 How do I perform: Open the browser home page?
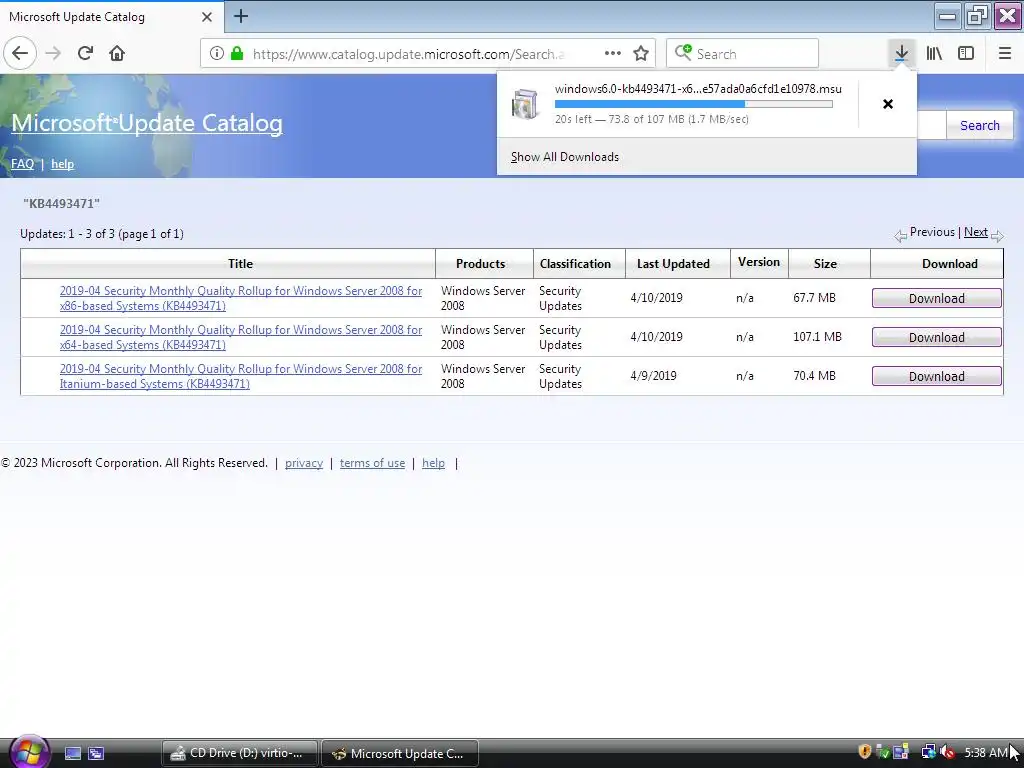click(x=117, y=54)
